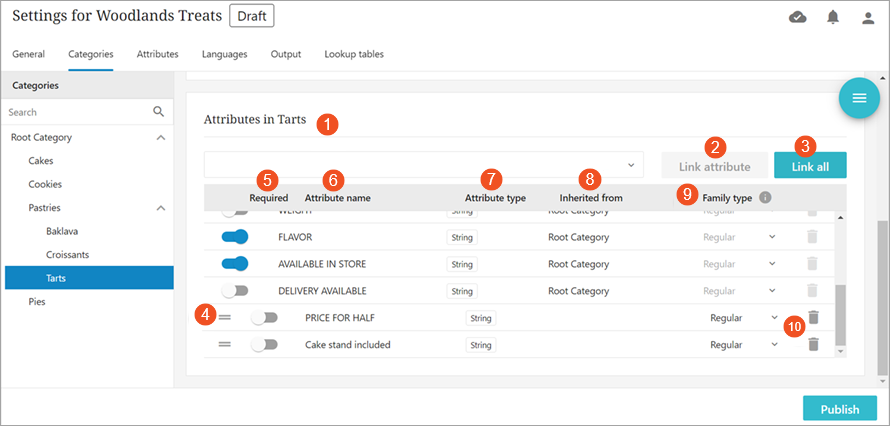Collapse the Pastries category
Image resolution: width=890 pixels, height=426 pixels.
161,207
